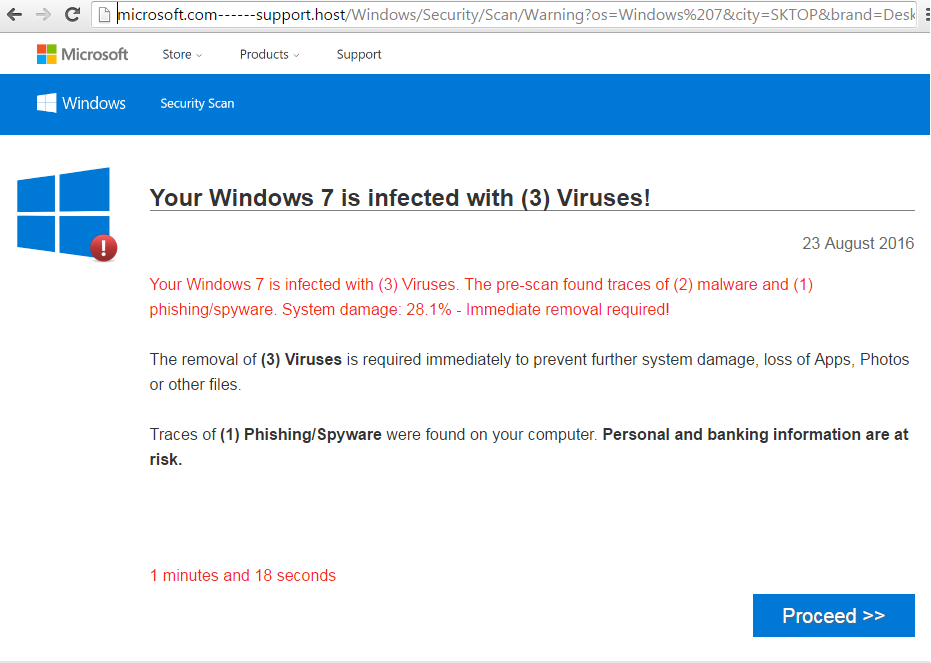This screenshot has width=931, height=663.
Task: Select the Security Scan tab
Action: pos(197,103)
